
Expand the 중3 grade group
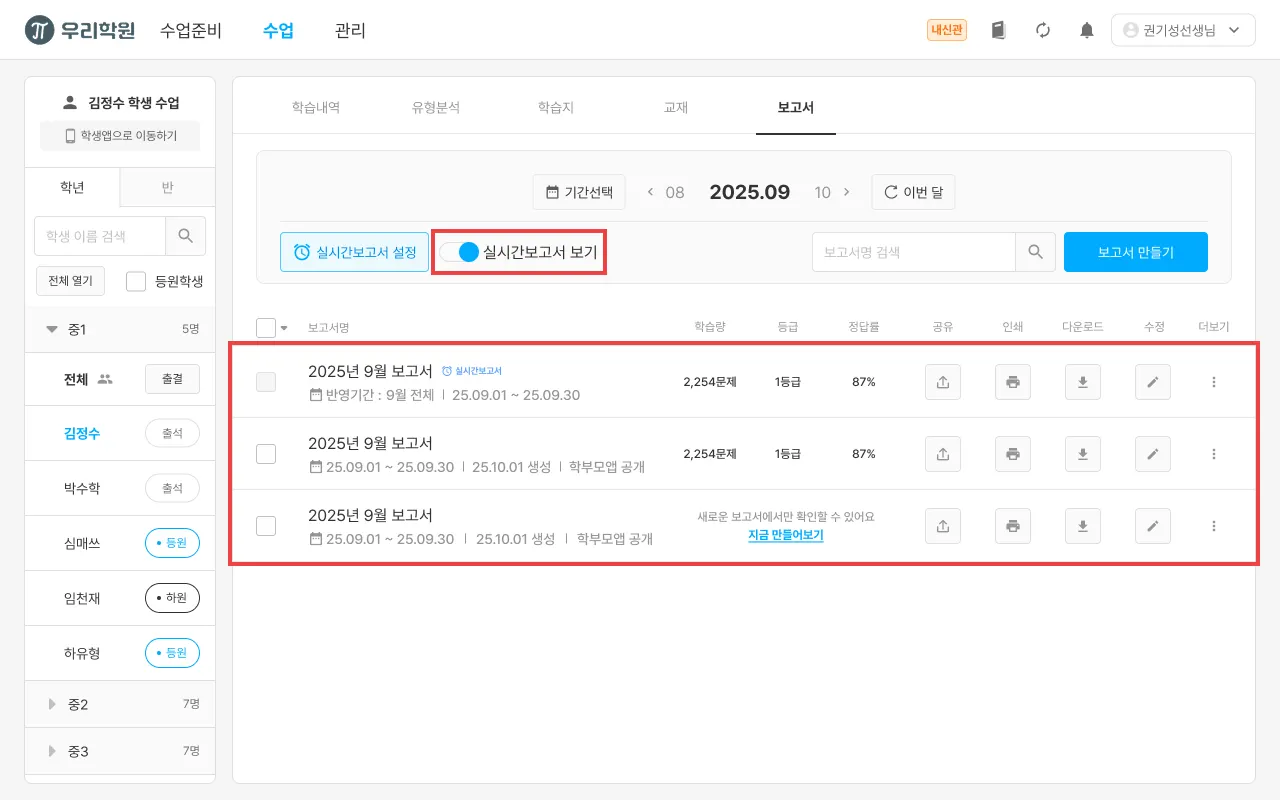52,751
